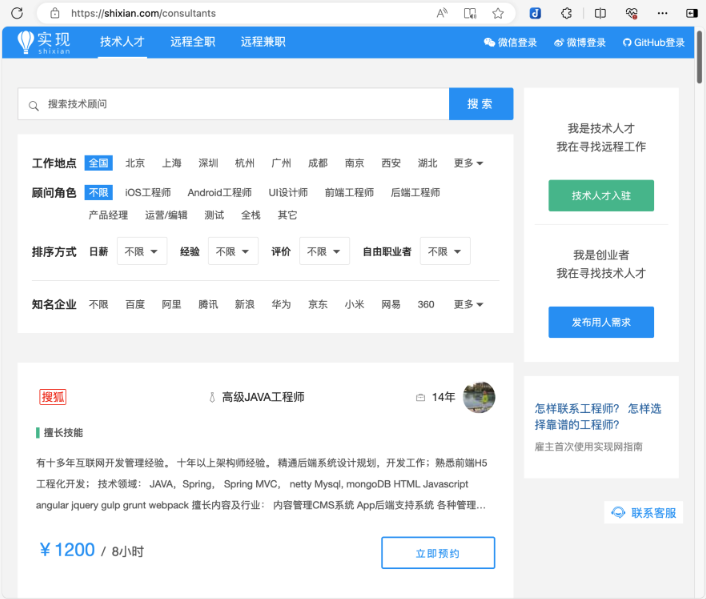Click the 搜索技术顾问 search input field
Screen dimensions: 706x599
pyautogui.click(x=240, y=104)
